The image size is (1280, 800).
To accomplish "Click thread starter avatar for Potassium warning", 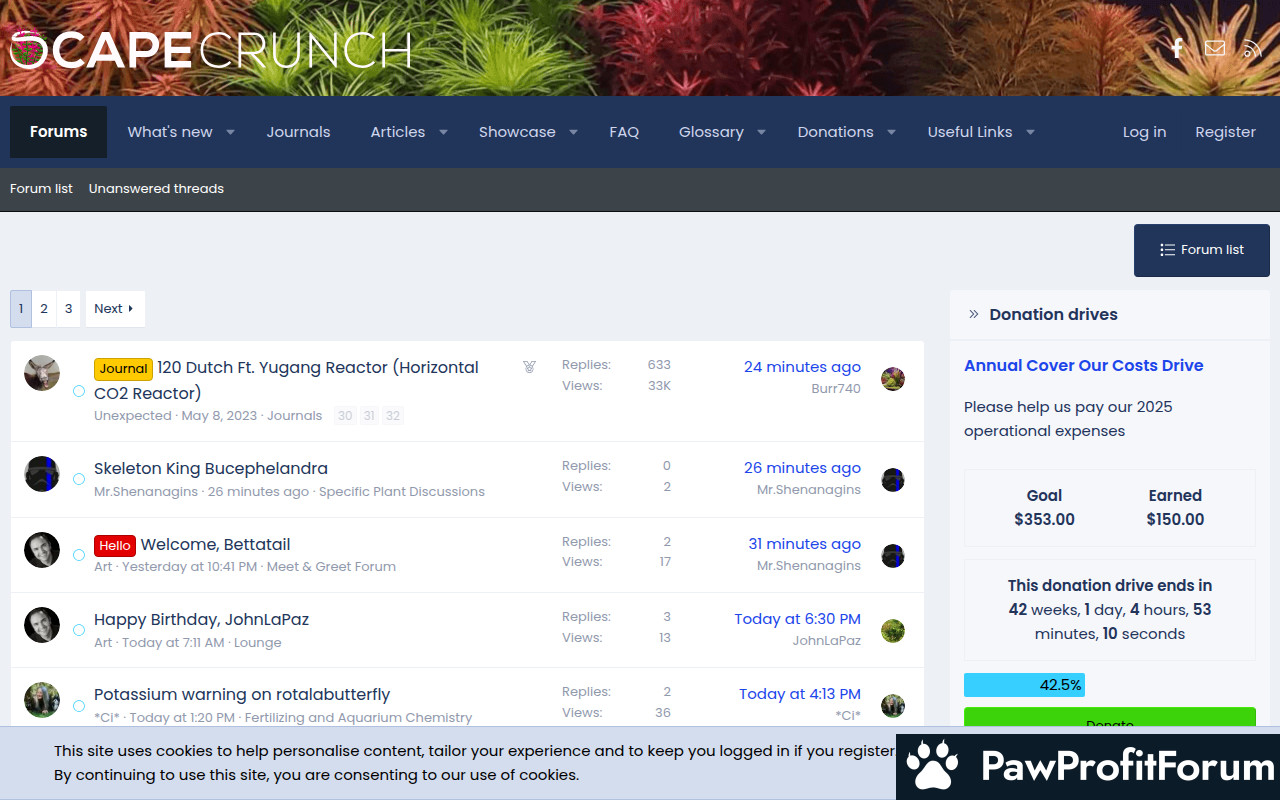I will (x=42, y=700).
